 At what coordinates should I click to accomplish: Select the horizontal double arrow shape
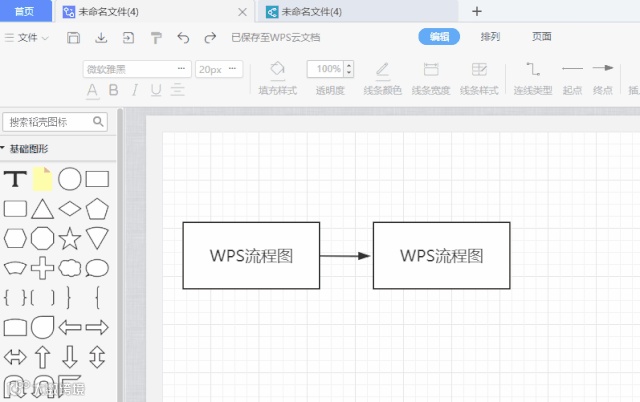pyautogui.click(x=15, y=357)
